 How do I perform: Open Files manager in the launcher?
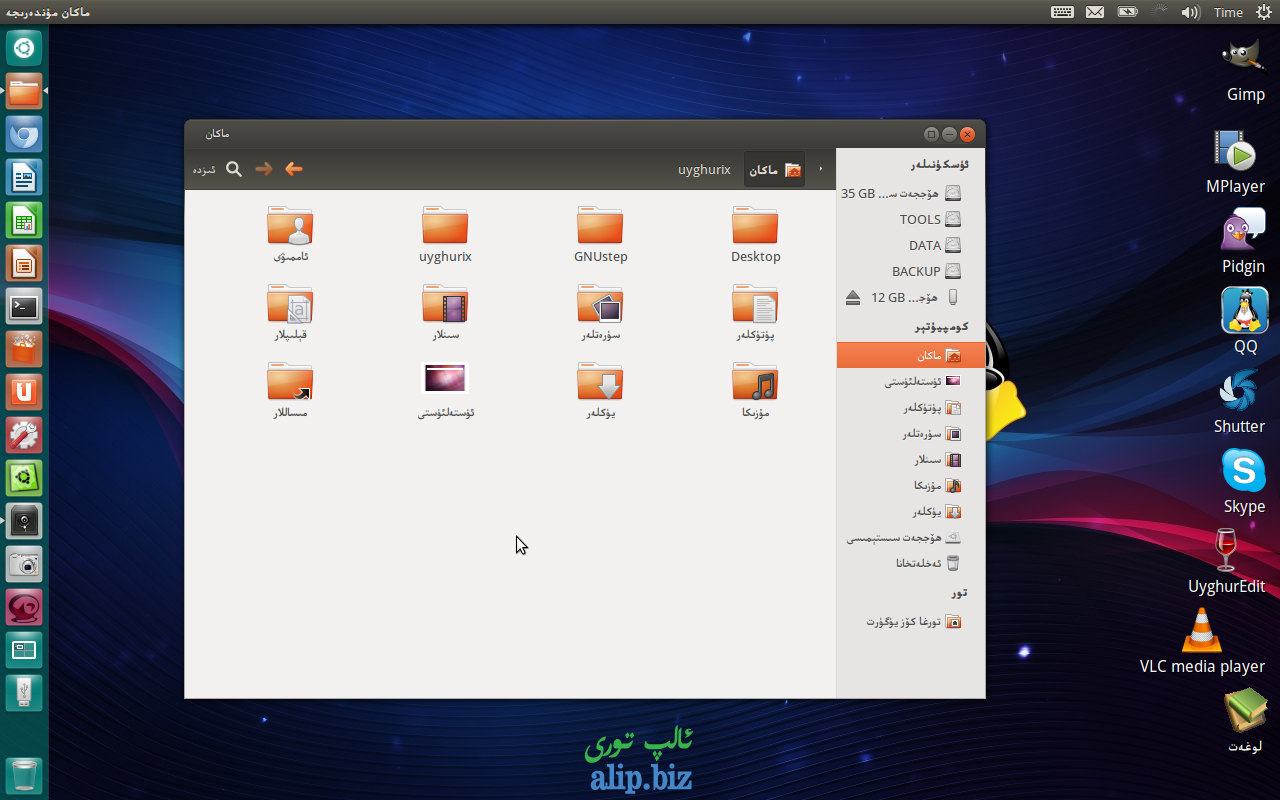coord(24,92)
